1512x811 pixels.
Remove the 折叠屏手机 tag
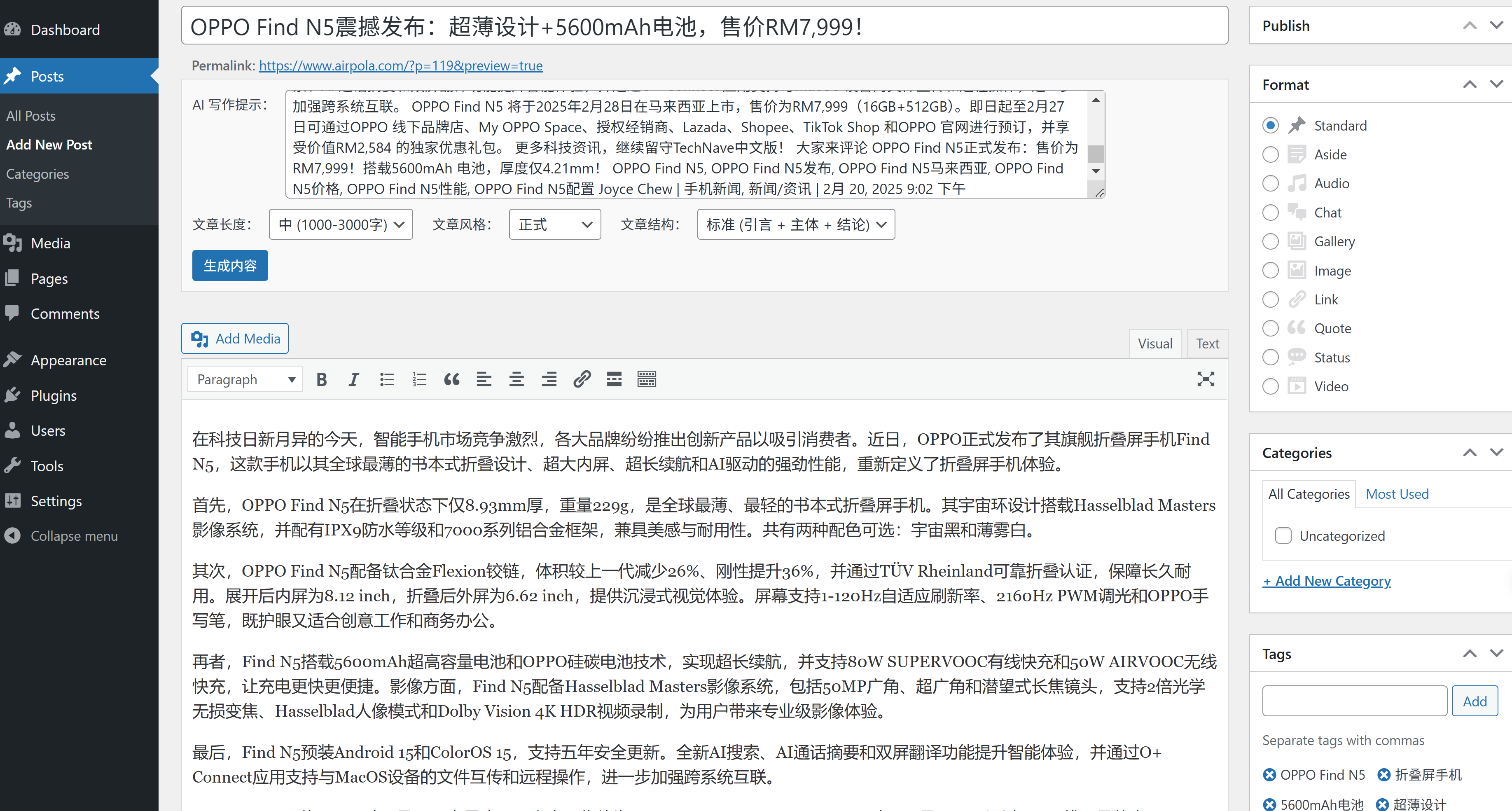1383,775
